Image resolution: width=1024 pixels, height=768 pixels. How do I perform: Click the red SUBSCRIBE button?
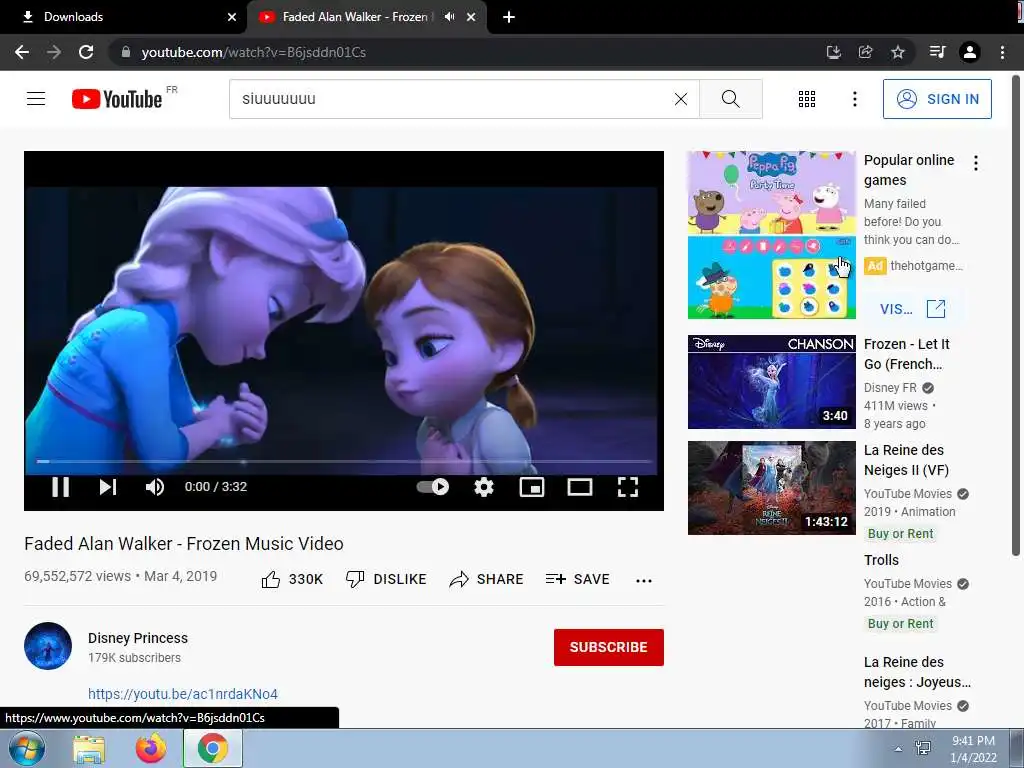609,647
